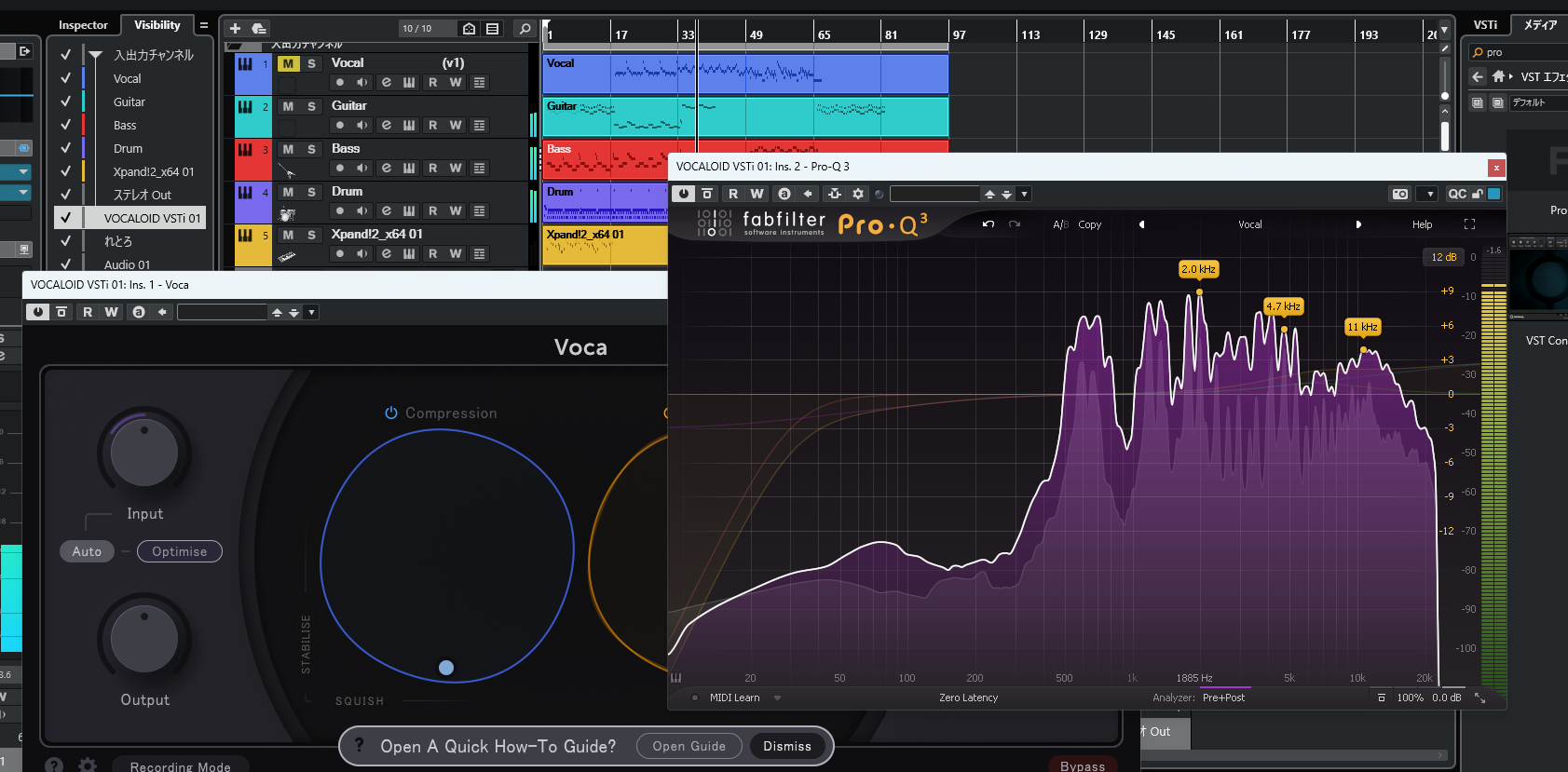Open MIDI Learn dropdown arrow
Screen dimensions: 1568x772
pyautogui.click(x=777, y=698)
